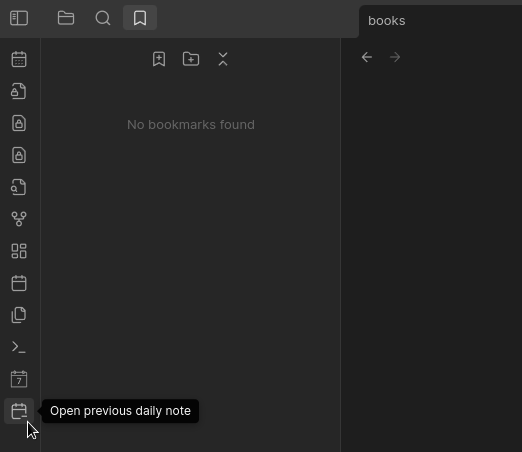Click the calendar icon showing number 7
Screen dimensions: 522x452
19,379
